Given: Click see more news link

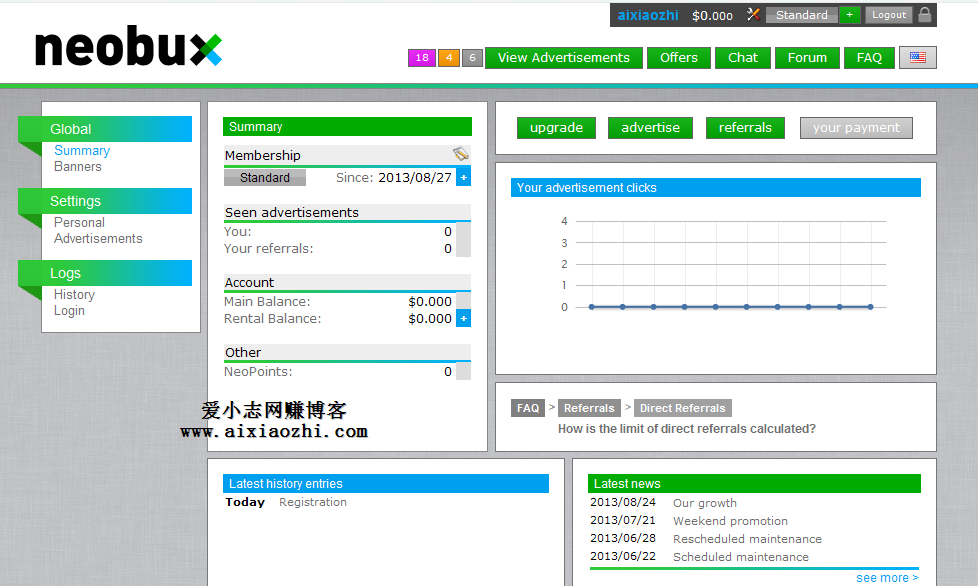Looking at the screenshot, I should [887, 578].
